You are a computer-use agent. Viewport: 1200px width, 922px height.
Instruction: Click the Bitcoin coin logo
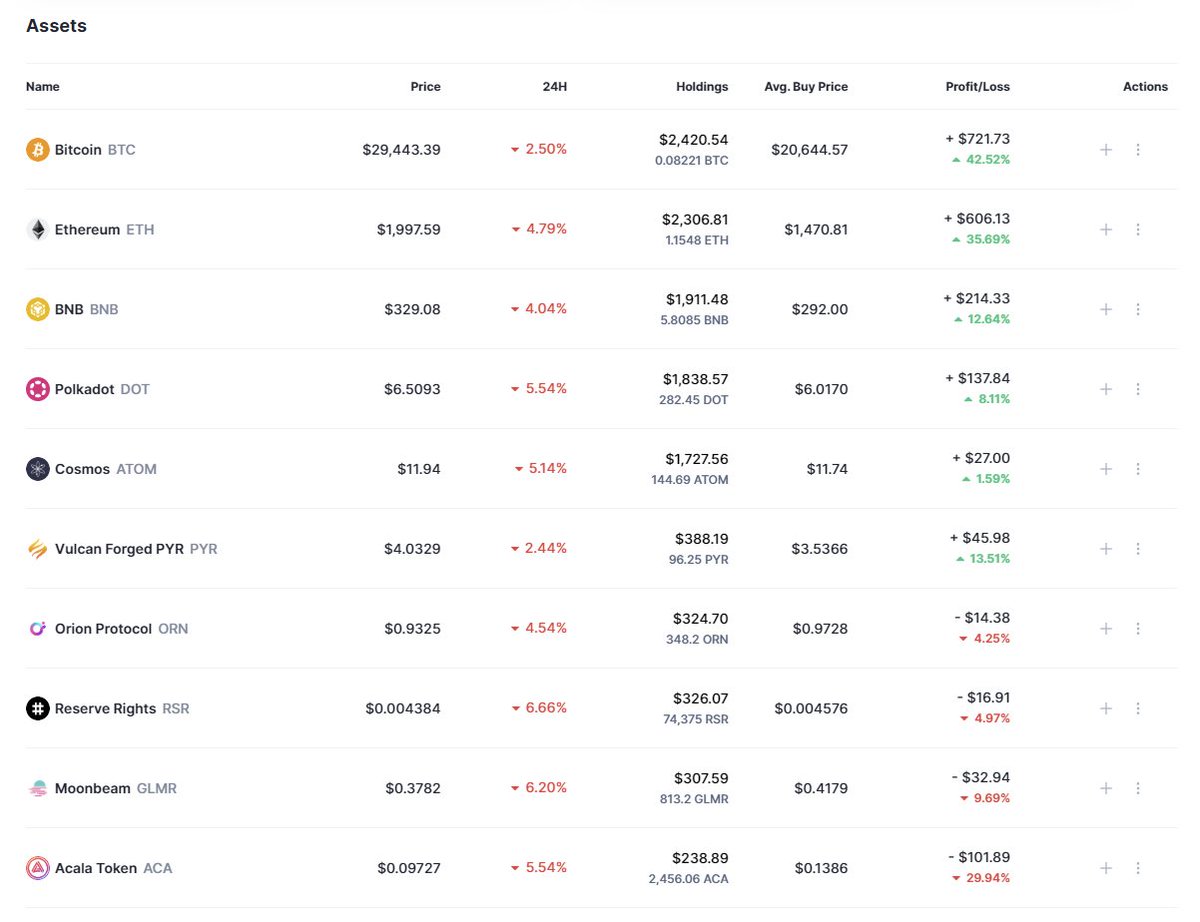tap(37, 150)
